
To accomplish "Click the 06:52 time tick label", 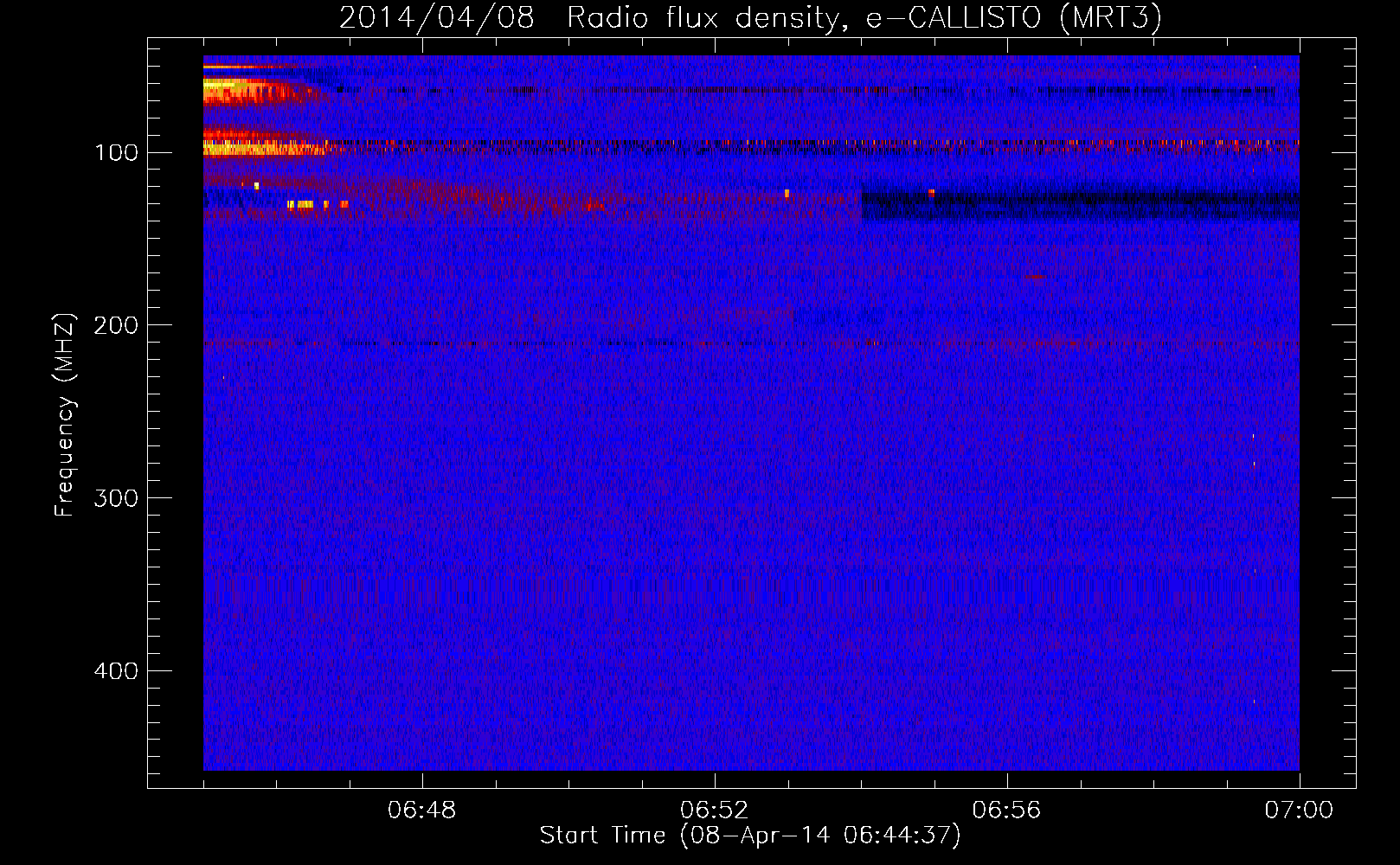I will [x=714, y=811].
